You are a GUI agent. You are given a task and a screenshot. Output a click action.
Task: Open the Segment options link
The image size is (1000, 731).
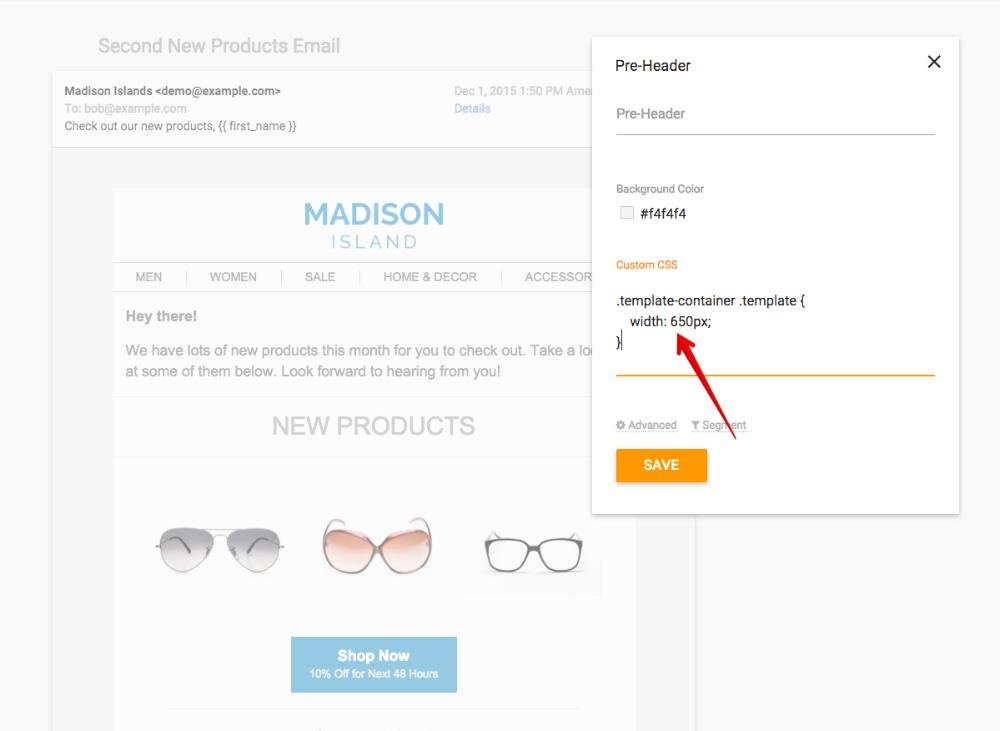(724, 425)
